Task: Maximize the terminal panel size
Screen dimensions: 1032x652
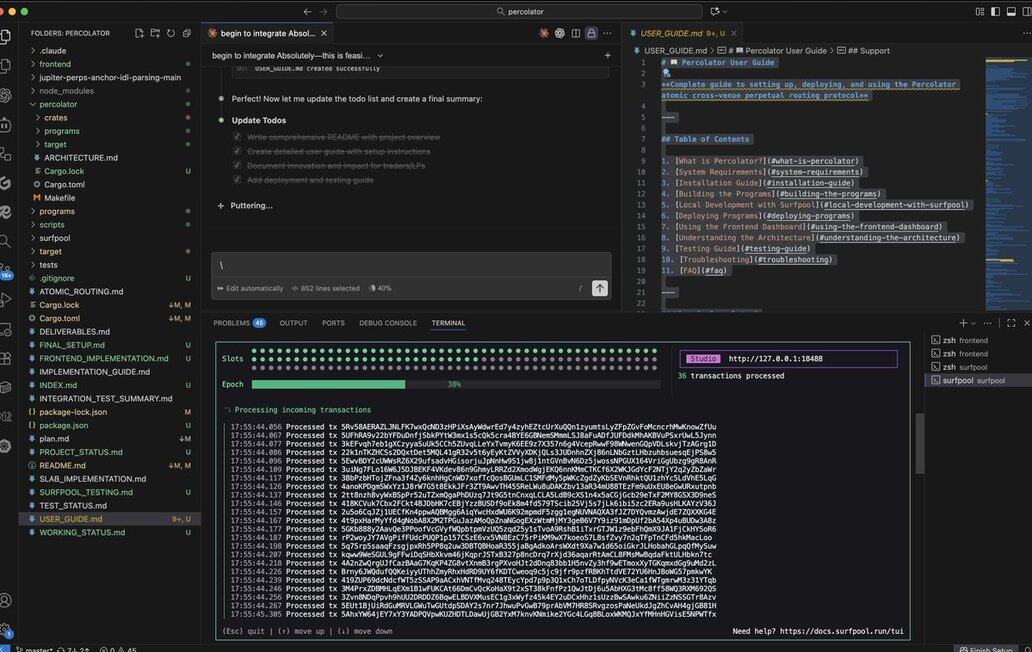Action: 1012,323
